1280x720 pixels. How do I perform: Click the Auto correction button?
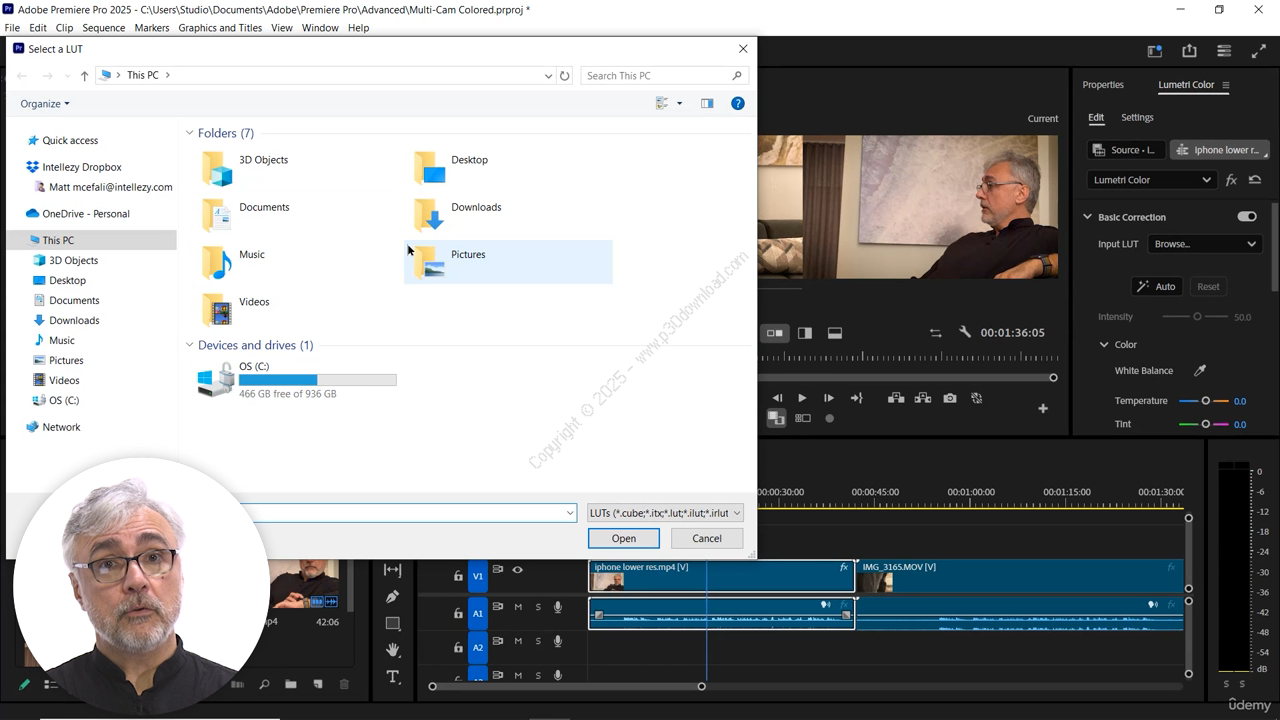(x=1155, y=286)
